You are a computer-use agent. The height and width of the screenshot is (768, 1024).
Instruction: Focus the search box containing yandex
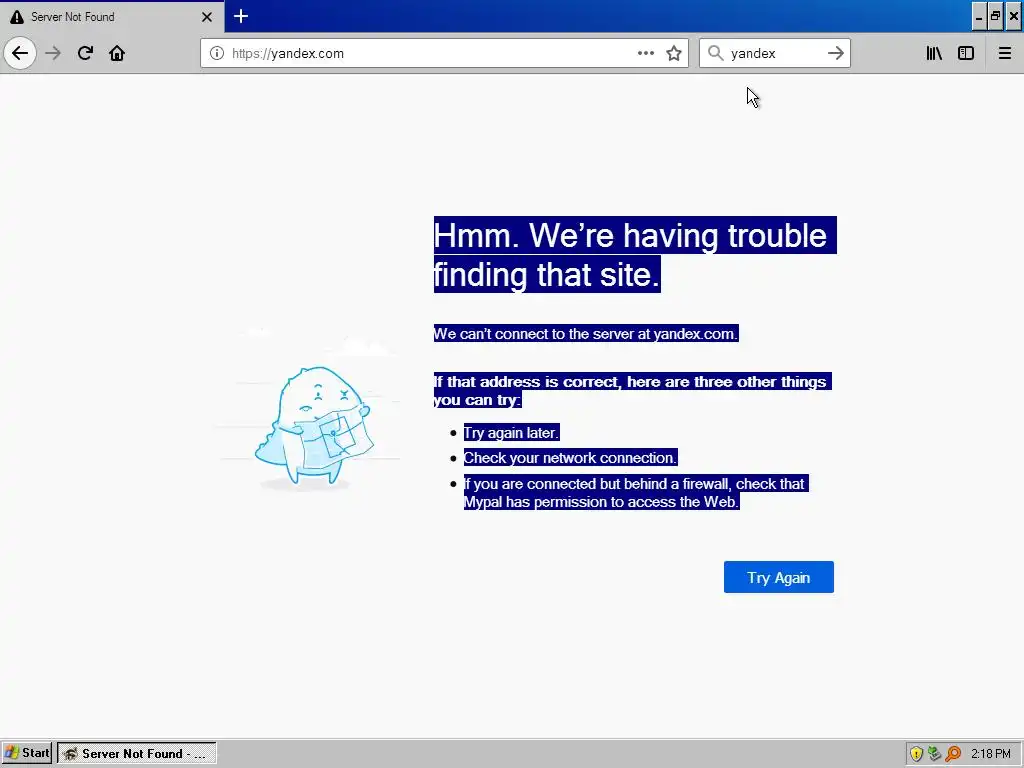click(774, 53)
